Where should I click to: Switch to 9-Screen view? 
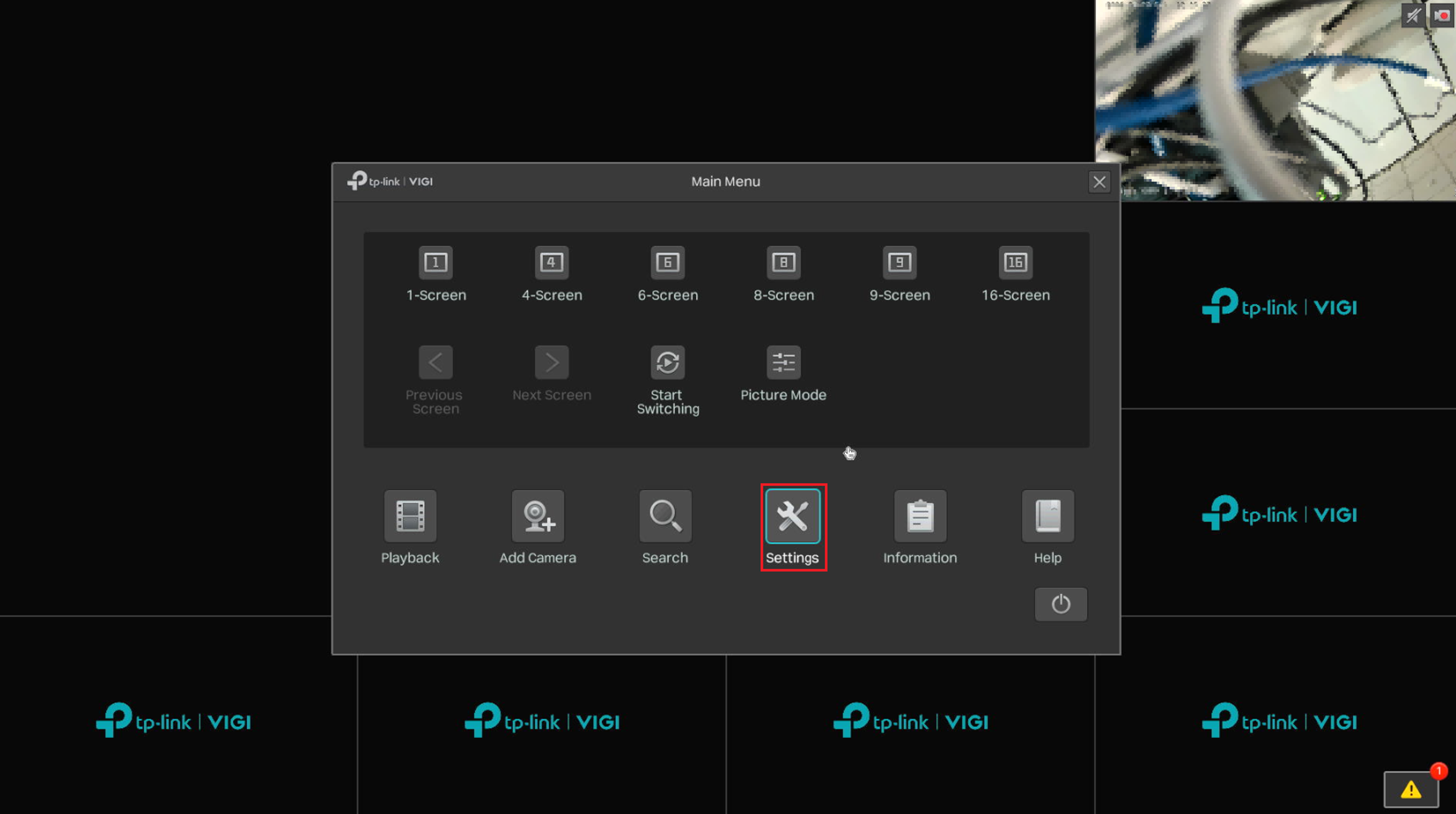point(900,263)
